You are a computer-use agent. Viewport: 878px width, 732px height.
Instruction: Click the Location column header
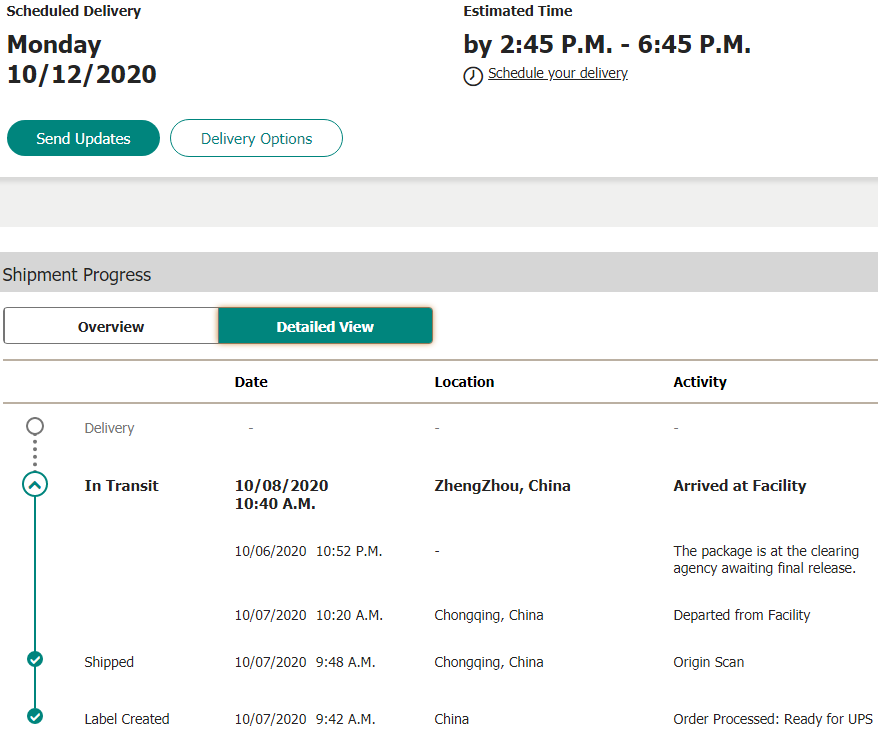pyautogui.click(x=464, y=382)
